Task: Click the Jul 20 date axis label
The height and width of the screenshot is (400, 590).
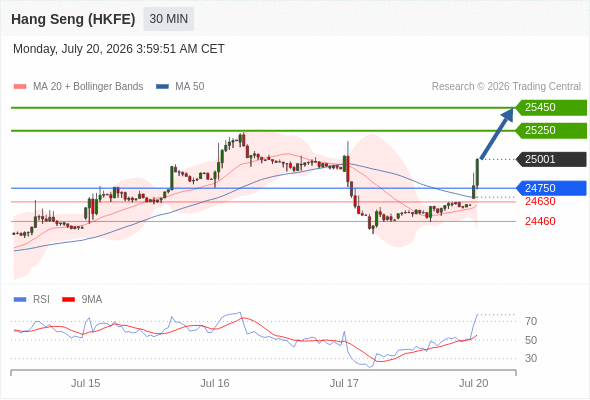Action: coord(473,383)
